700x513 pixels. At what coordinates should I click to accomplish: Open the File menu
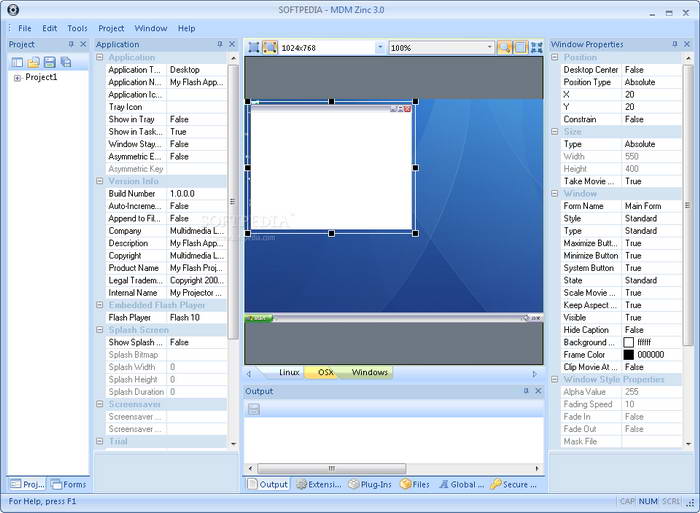[x=25, y=28]
